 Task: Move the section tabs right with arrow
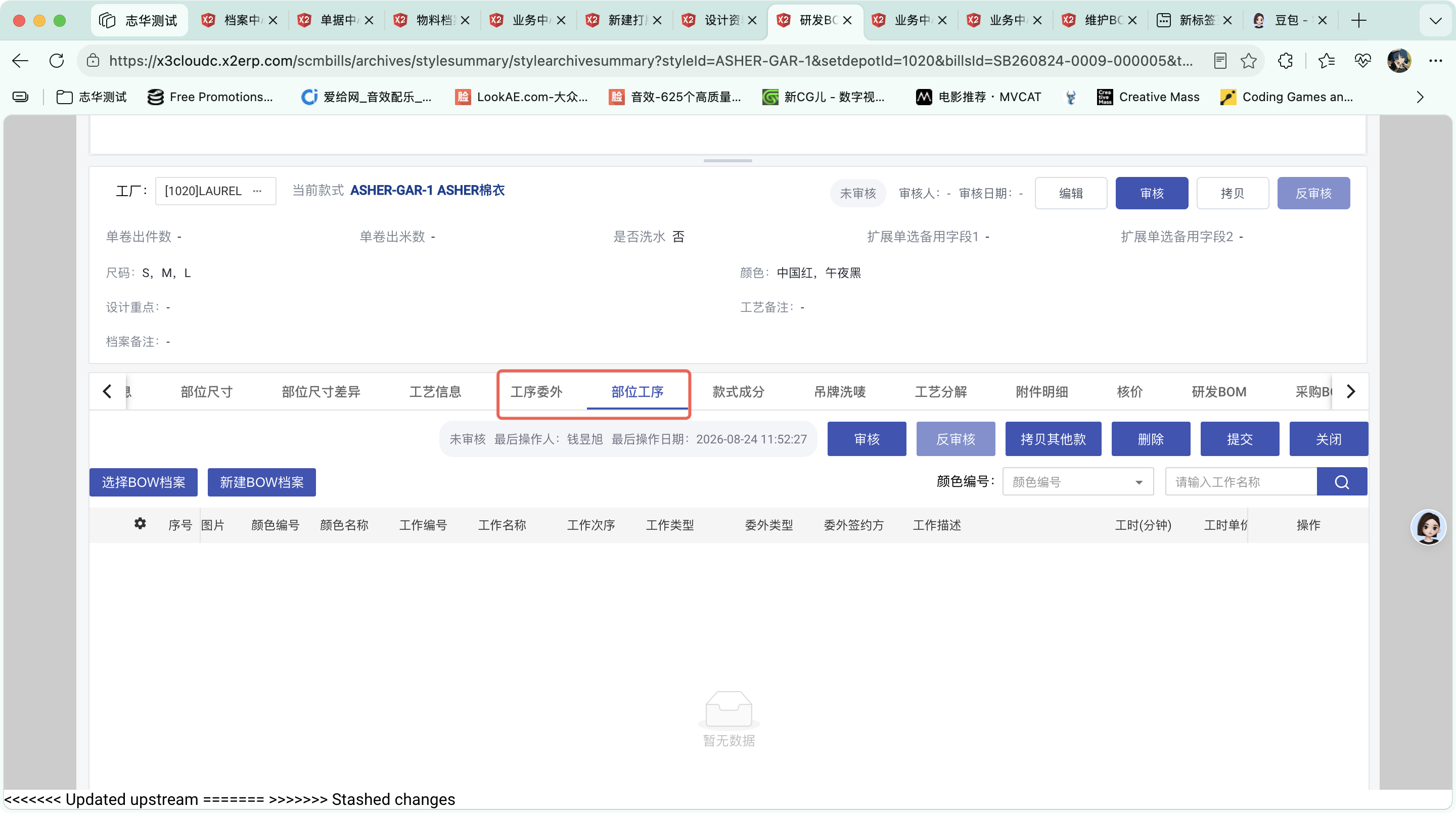1351,391
